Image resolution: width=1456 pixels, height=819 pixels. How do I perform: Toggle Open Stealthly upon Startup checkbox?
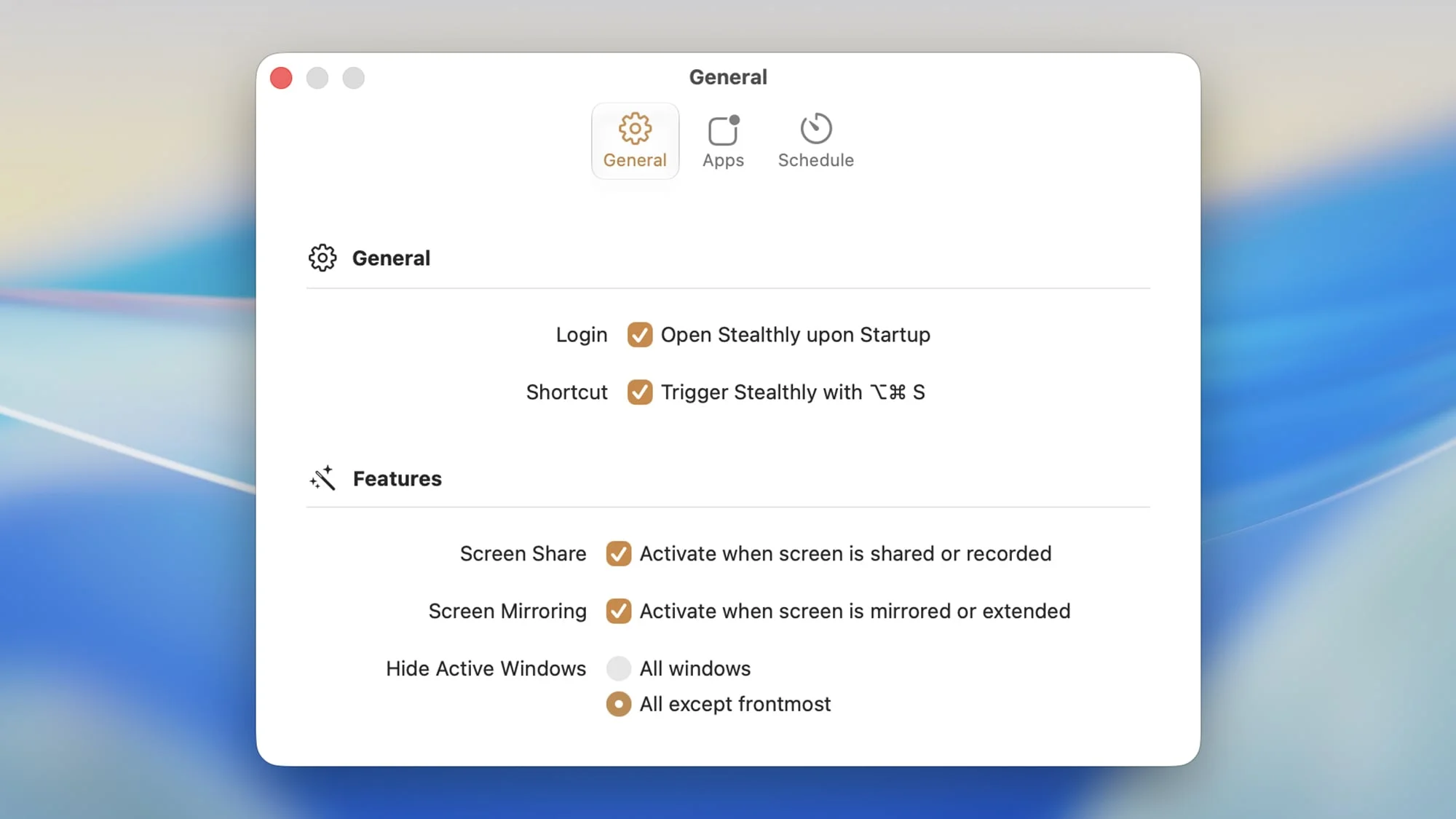click(x=640, y=335)
